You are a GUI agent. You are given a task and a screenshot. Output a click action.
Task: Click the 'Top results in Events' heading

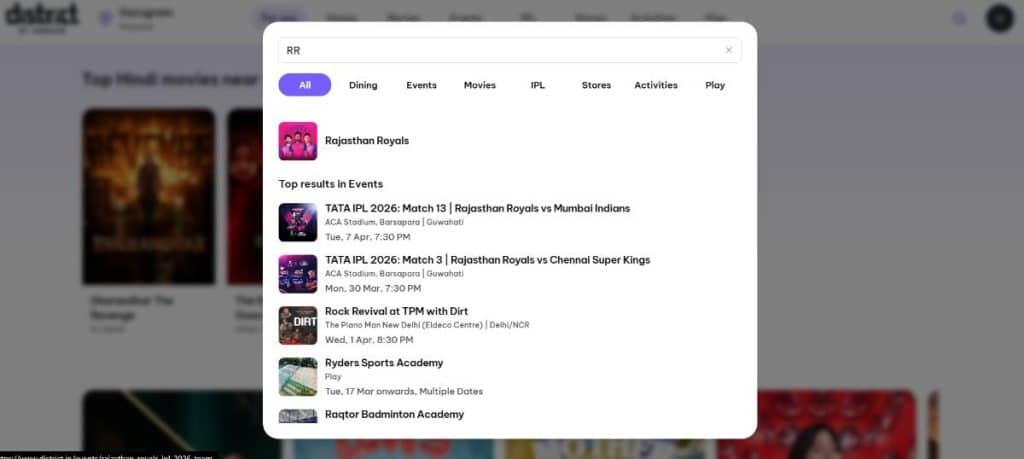pyautogui.click(x=330, y=184)
